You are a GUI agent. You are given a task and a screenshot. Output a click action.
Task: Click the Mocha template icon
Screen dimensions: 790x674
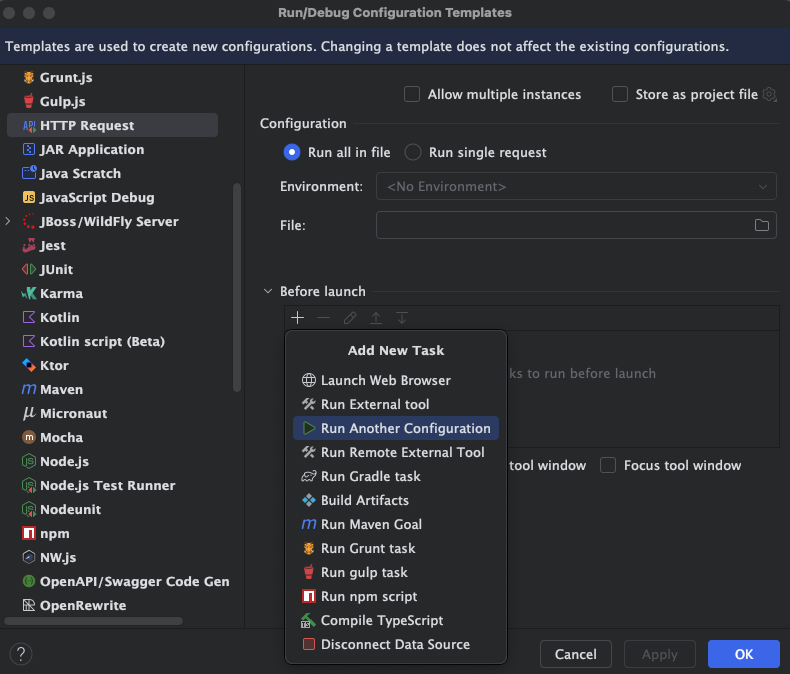29,437
